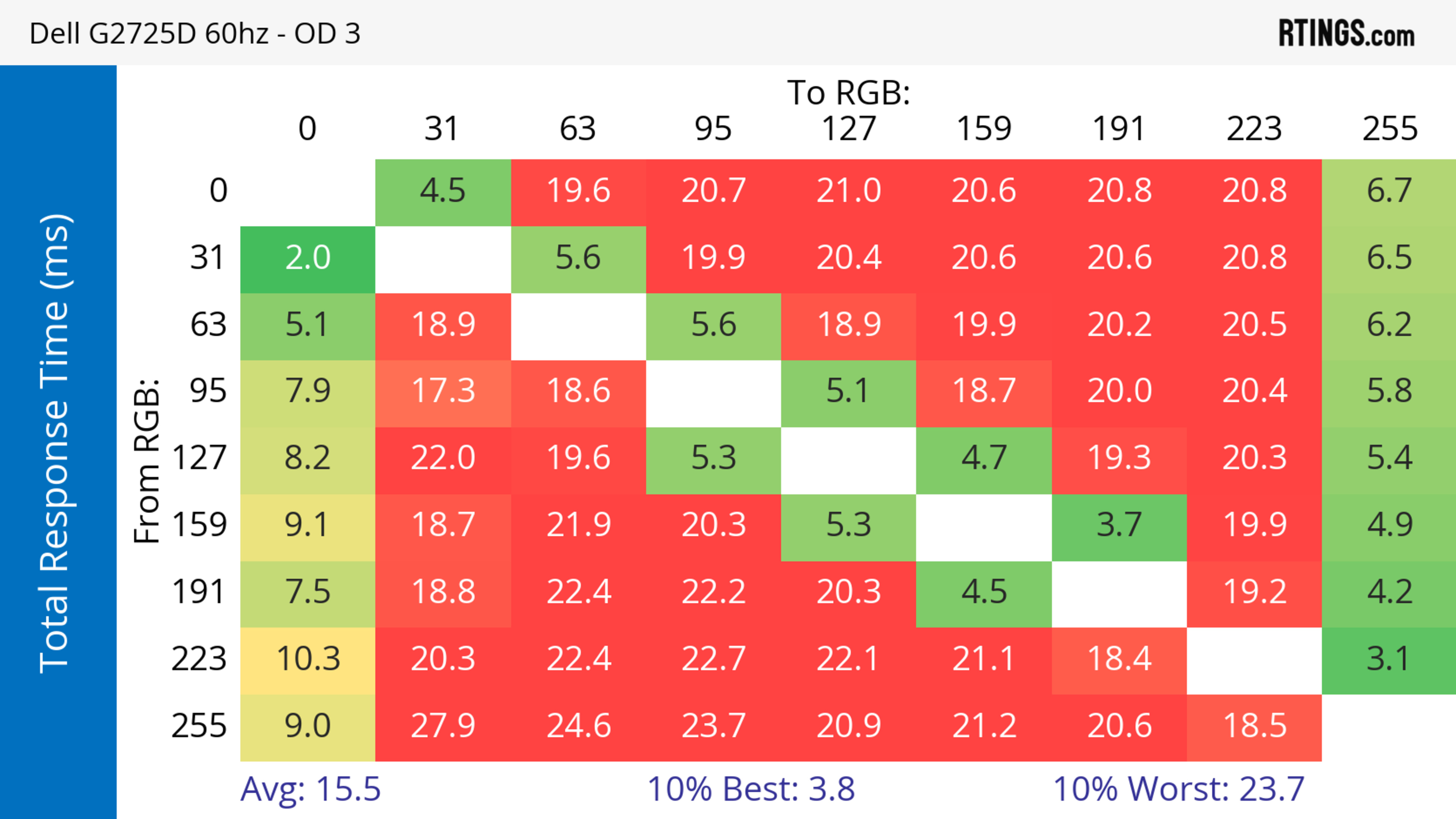Select the 255 column header
Viewport: 1456px width, 819px height.
1389,129
